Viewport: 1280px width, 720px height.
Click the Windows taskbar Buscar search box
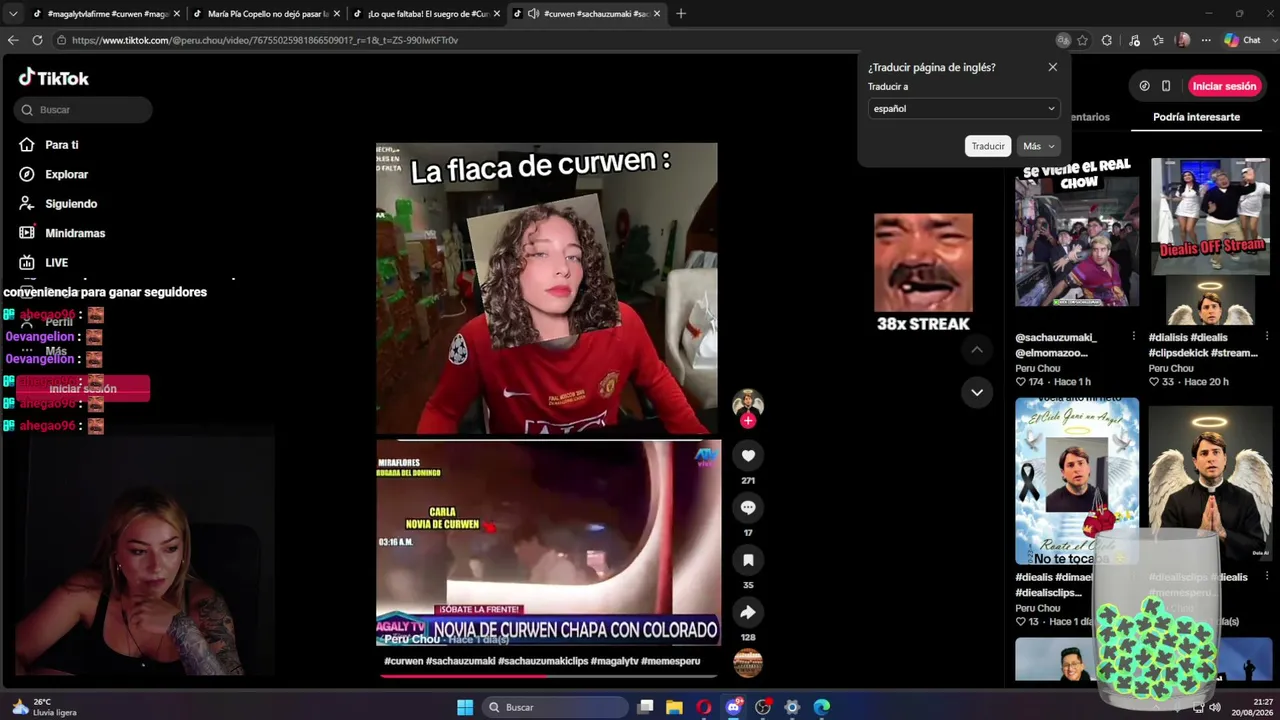556,707
